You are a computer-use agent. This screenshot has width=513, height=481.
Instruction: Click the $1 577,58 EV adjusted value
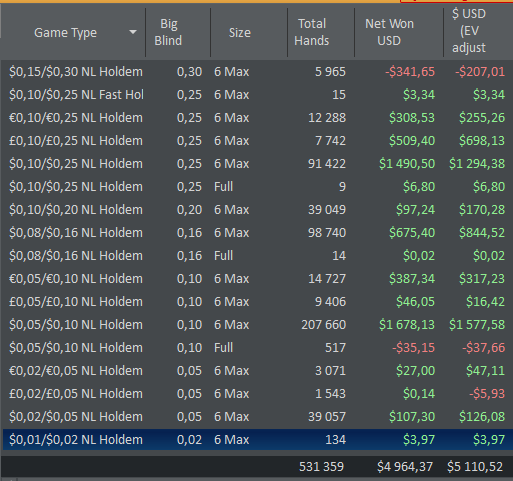click(x=477, y=325)
